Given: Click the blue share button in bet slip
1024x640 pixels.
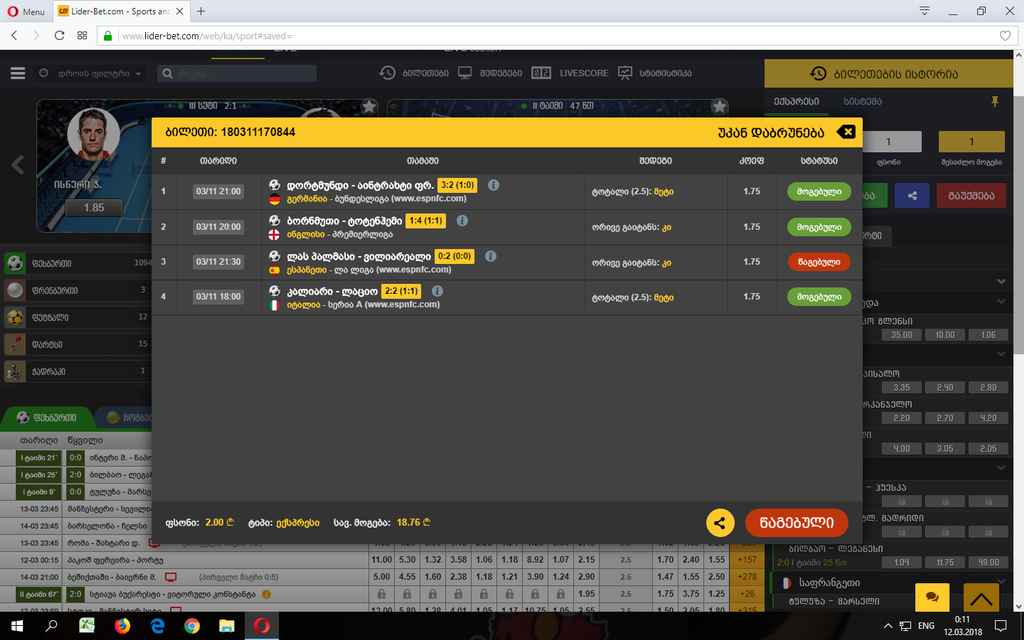Looking at the screenshot, I should click(912, 195).
